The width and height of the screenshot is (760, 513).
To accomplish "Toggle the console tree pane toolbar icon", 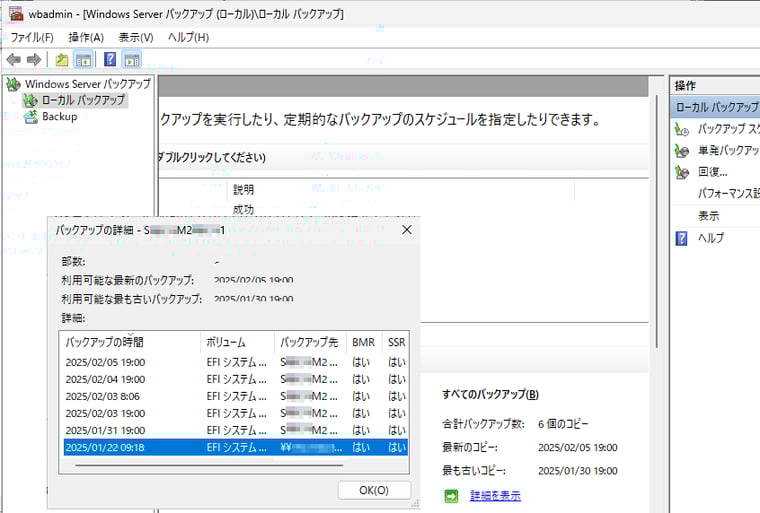I will click(83, 59).
